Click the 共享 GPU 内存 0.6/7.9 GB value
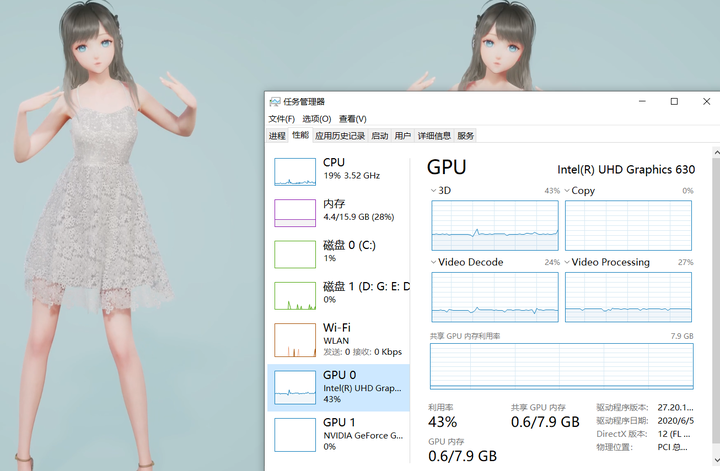The height and width of the screenshot is (471, 720). [545, 421]
